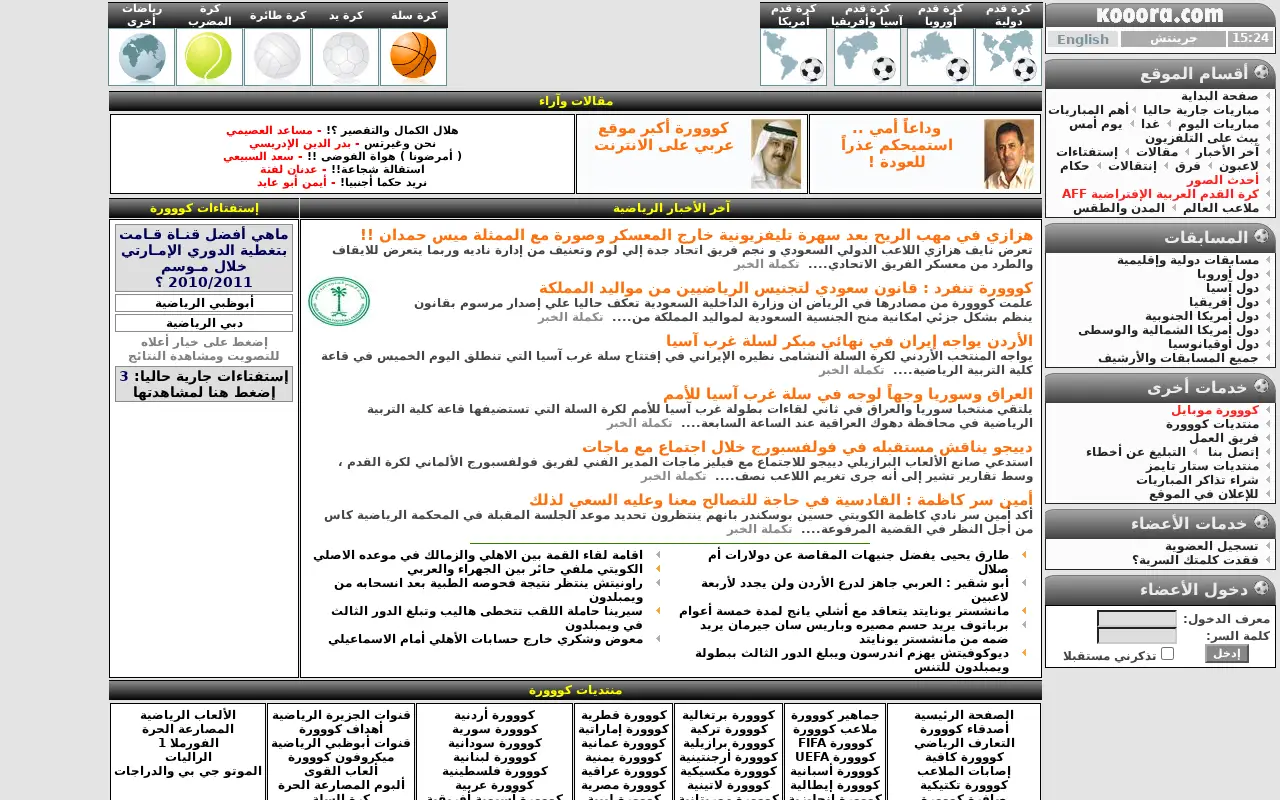Open the author photo beside 'وداعاً أمي'
1280x800 pixels.
point(1008,154)
